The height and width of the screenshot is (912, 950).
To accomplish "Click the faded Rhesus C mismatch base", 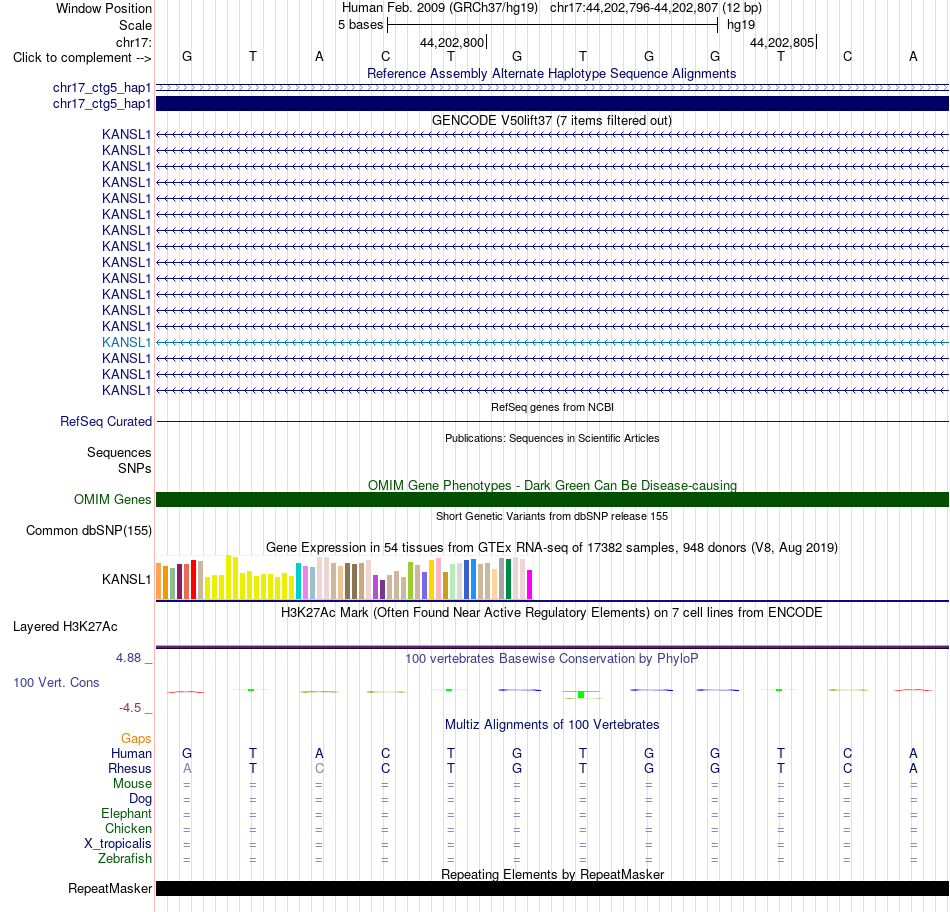I will [319, 768].
